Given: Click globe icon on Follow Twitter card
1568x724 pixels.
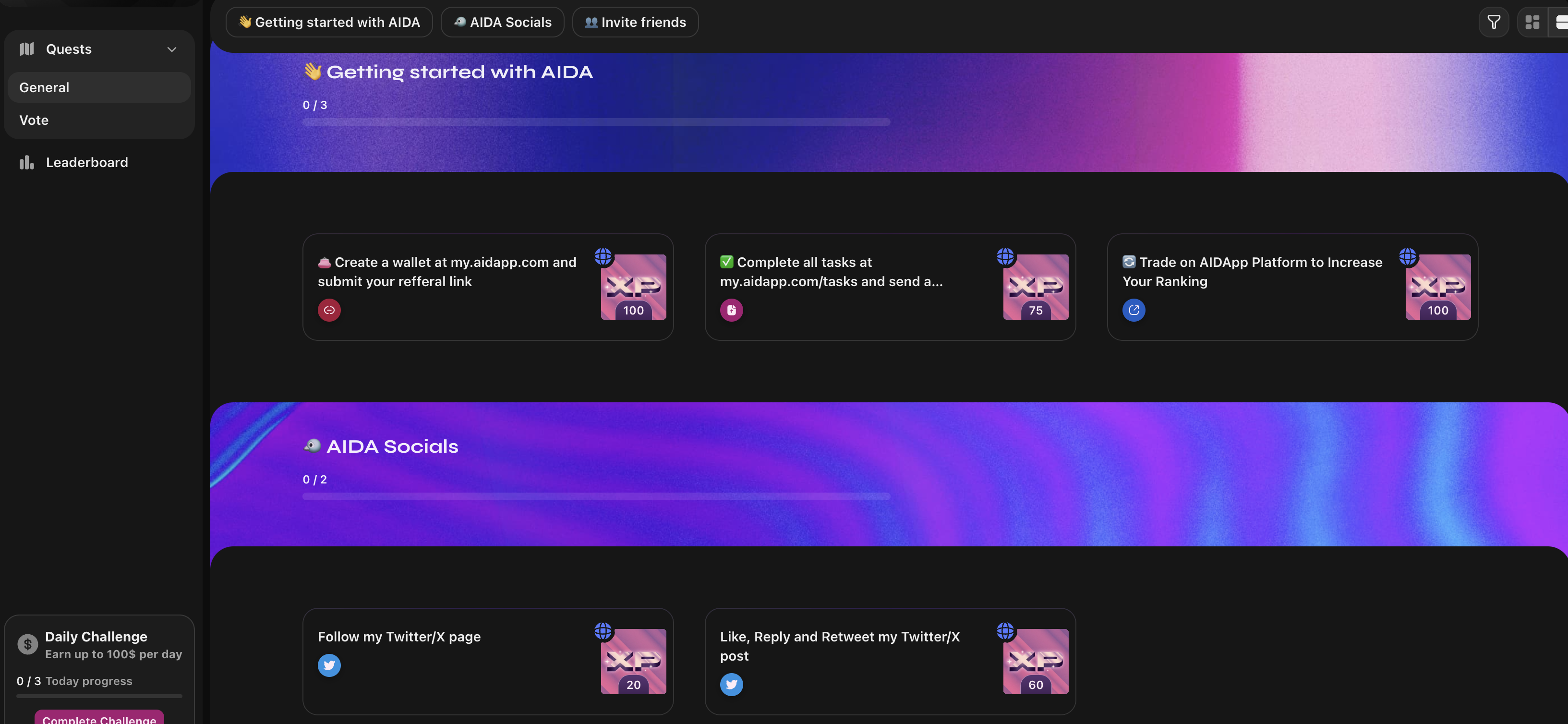Looking at the screenshot, I should coord(603,631).
